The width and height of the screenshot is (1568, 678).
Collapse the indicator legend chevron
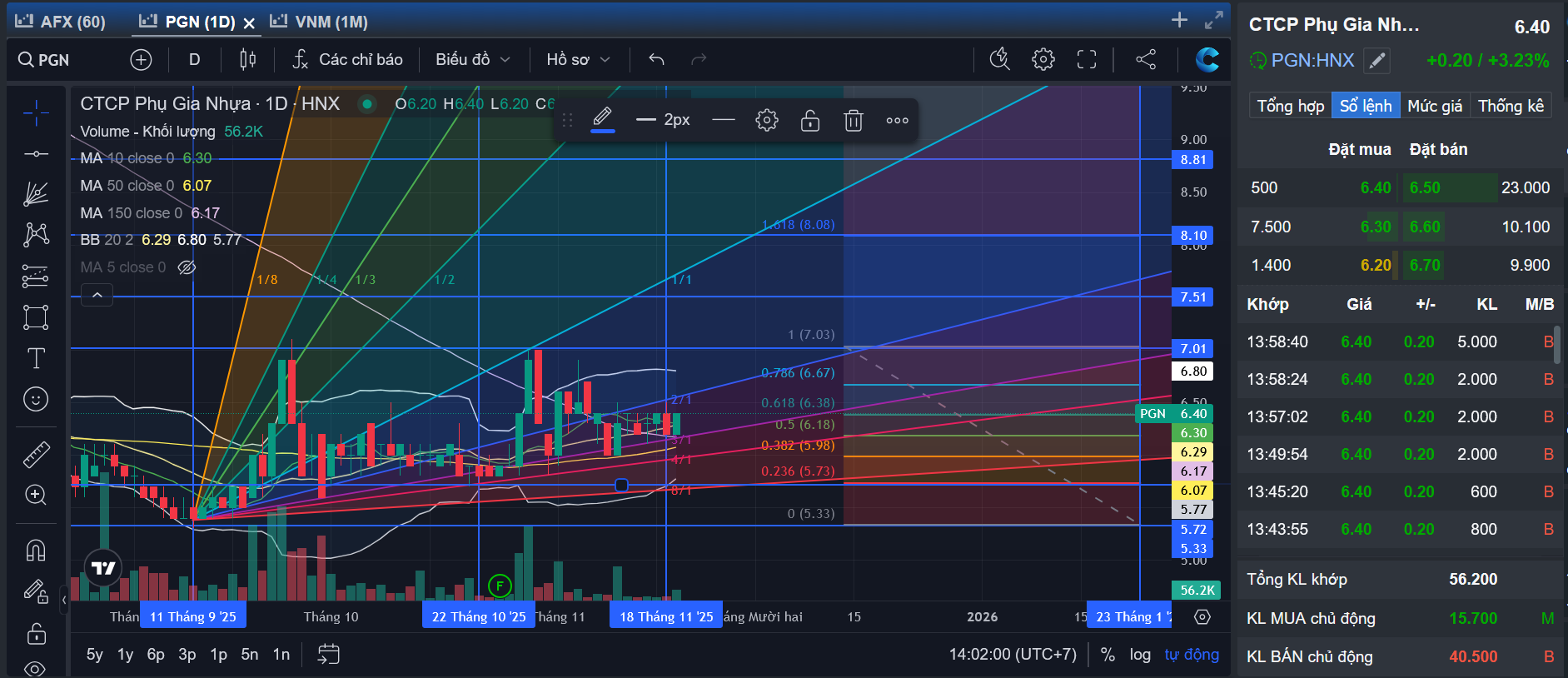[97, 295]
